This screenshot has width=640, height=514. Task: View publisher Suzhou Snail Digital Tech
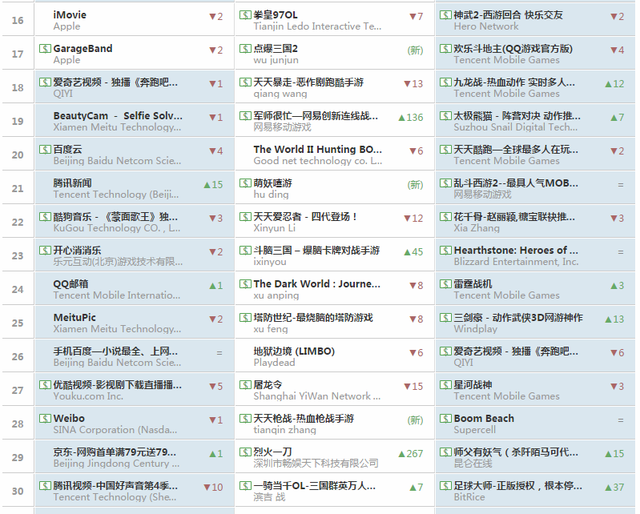coord(516,127)
